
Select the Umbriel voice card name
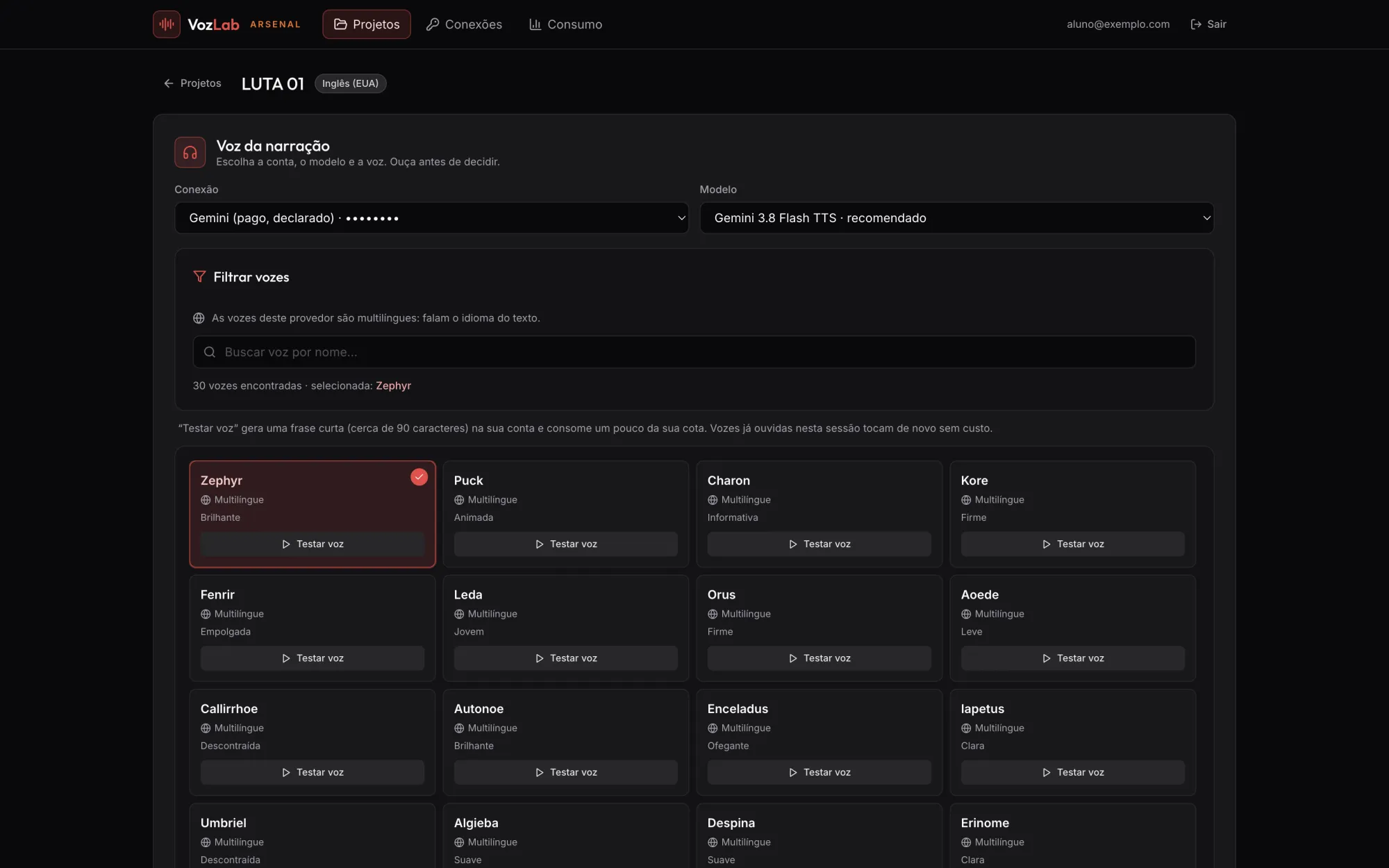pyautogui.click(x=223, y=823)
